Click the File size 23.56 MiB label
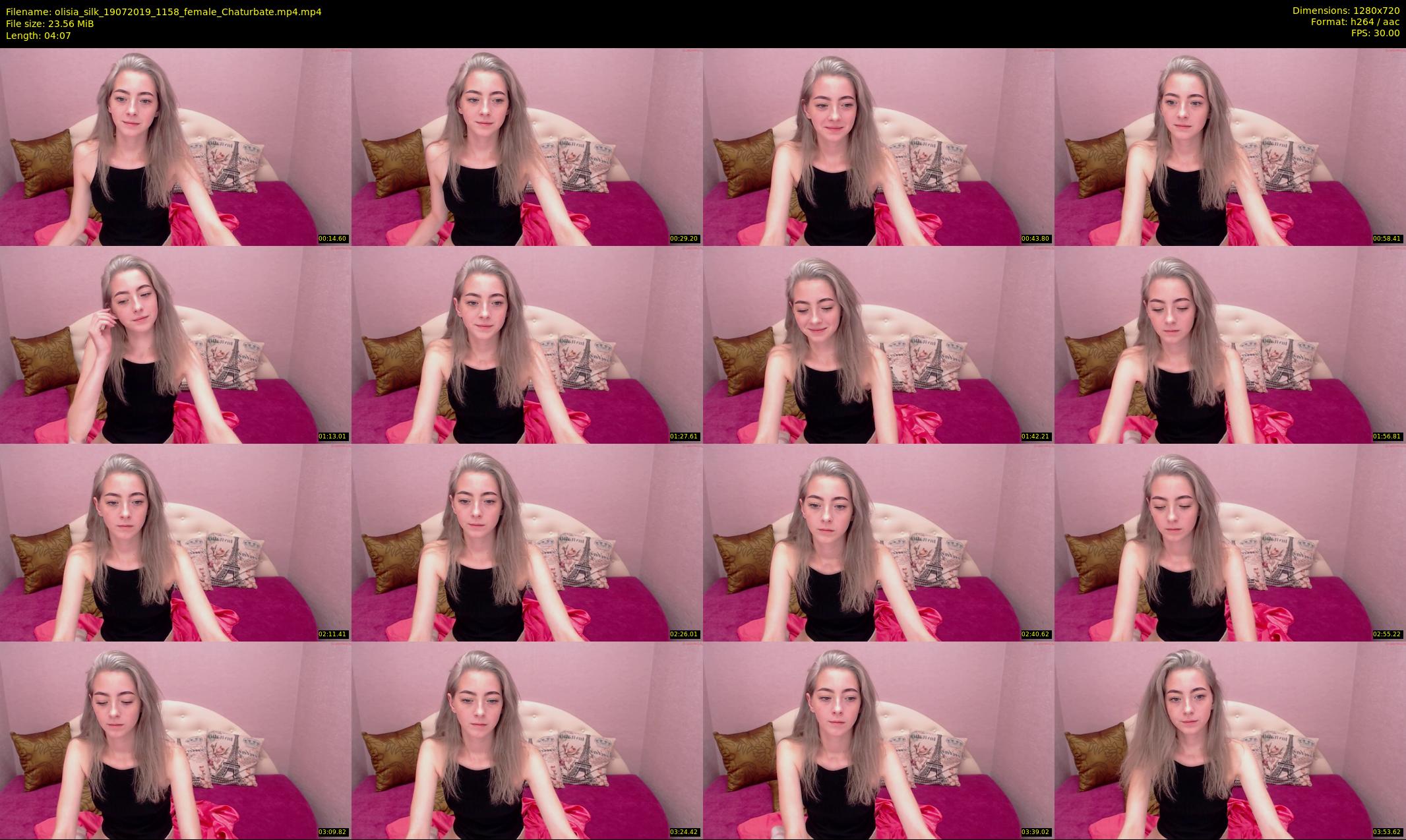The width and height of the screenshot is (1406, 840). pyautogui.click(x=50, y=24)
